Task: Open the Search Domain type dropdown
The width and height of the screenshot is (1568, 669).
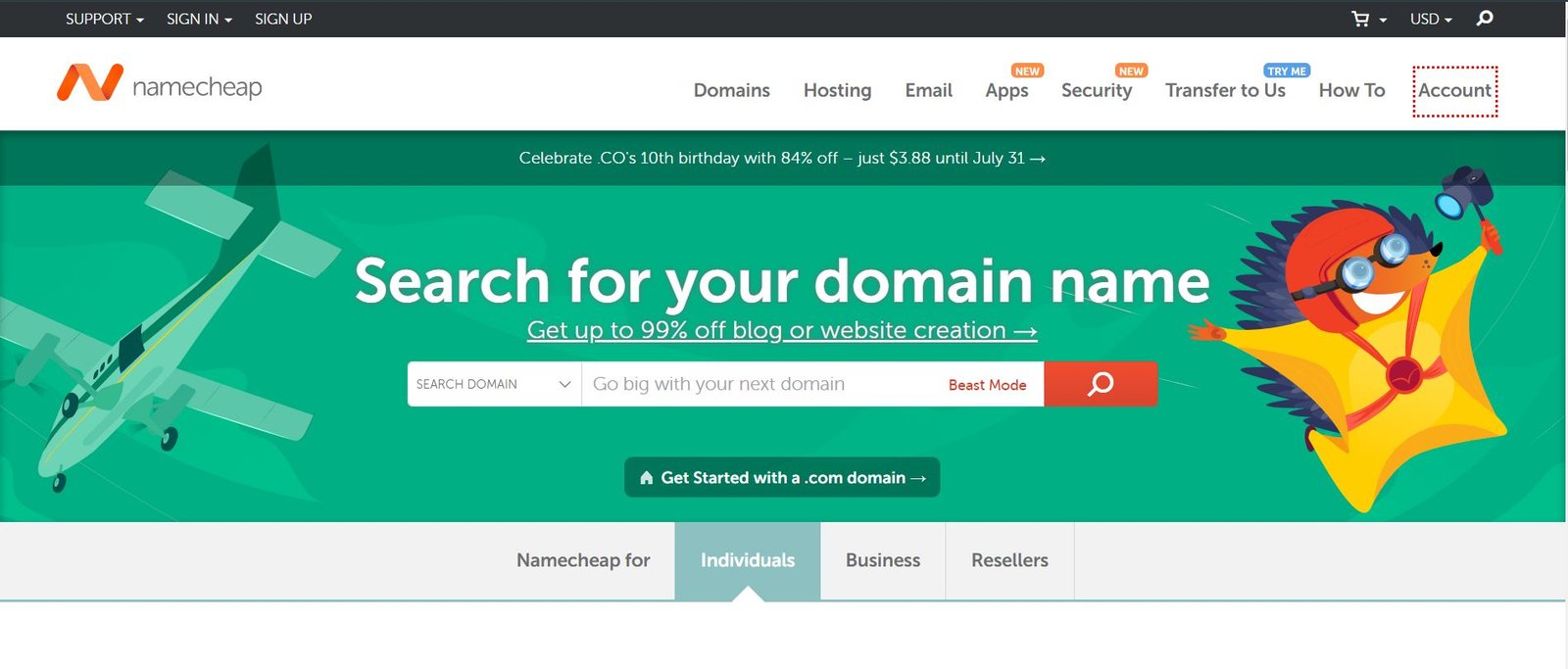Action: pos(493,384)
